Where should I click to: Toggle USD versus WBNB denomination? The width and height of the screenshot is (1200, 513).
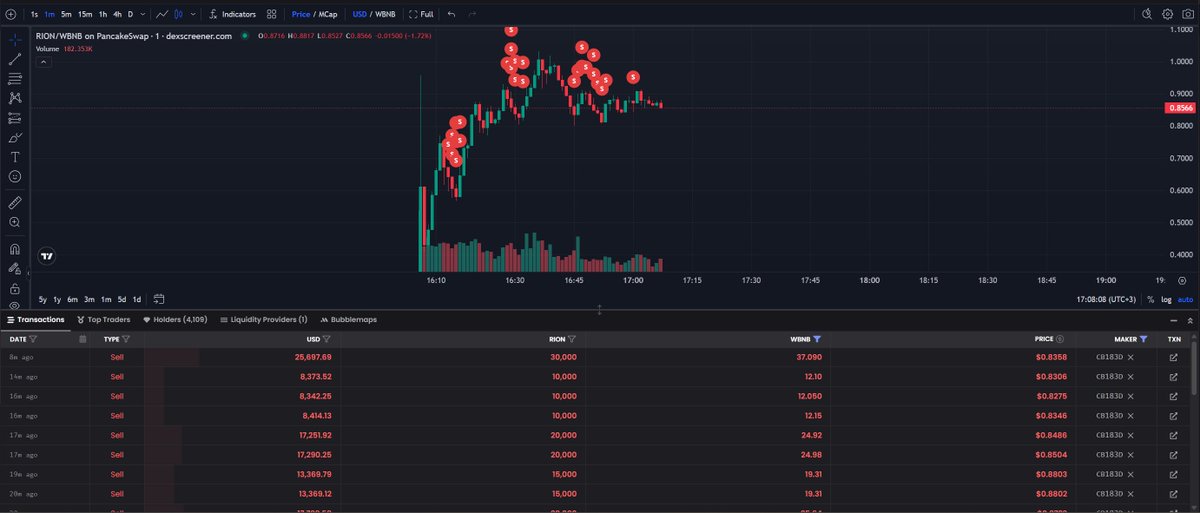point(374,14)
